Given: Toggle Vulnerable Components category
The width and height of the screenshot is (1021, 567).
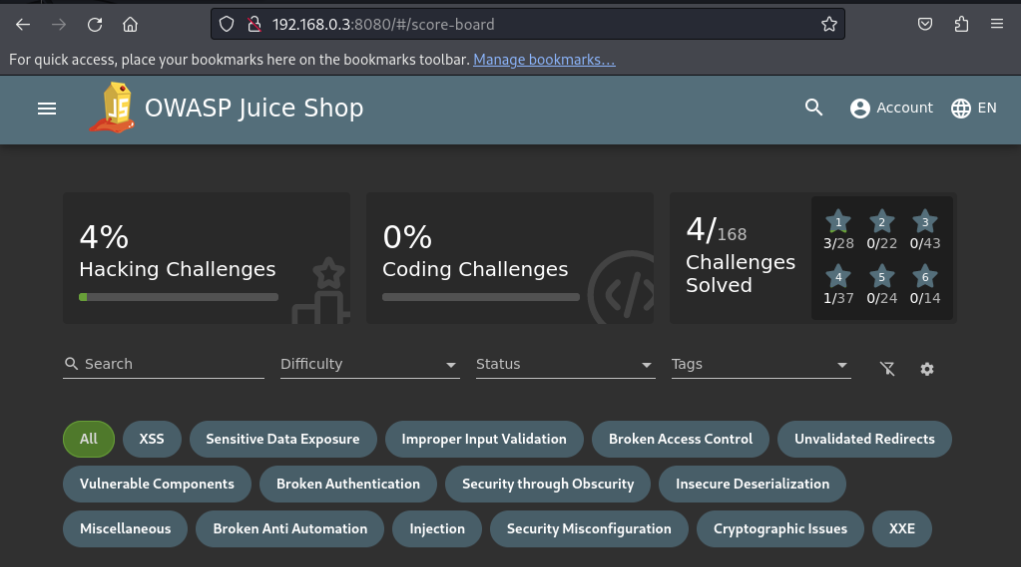Looking at the screenshot, I should pos(157,484).
